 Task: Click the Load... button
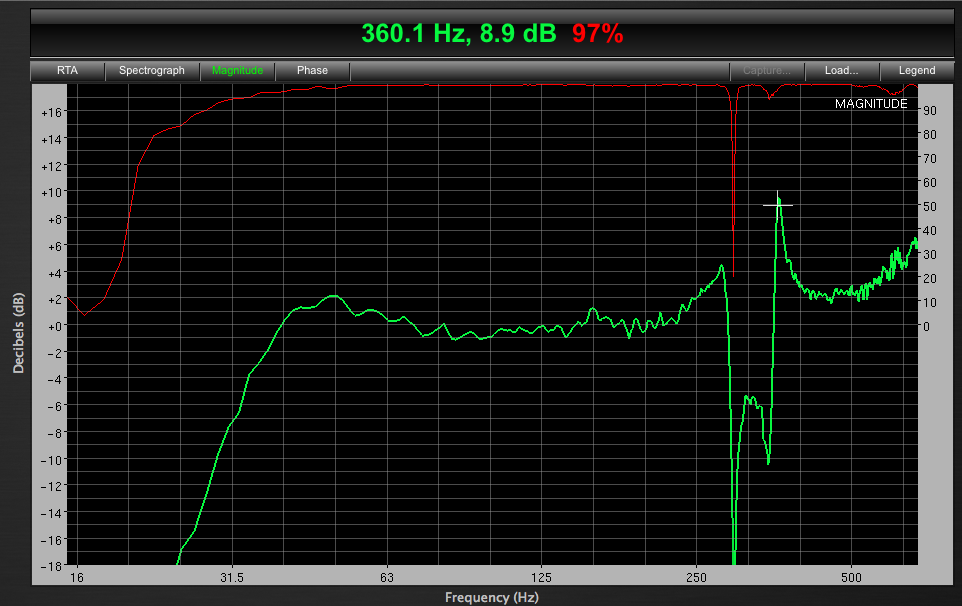[x=842, y=71]
